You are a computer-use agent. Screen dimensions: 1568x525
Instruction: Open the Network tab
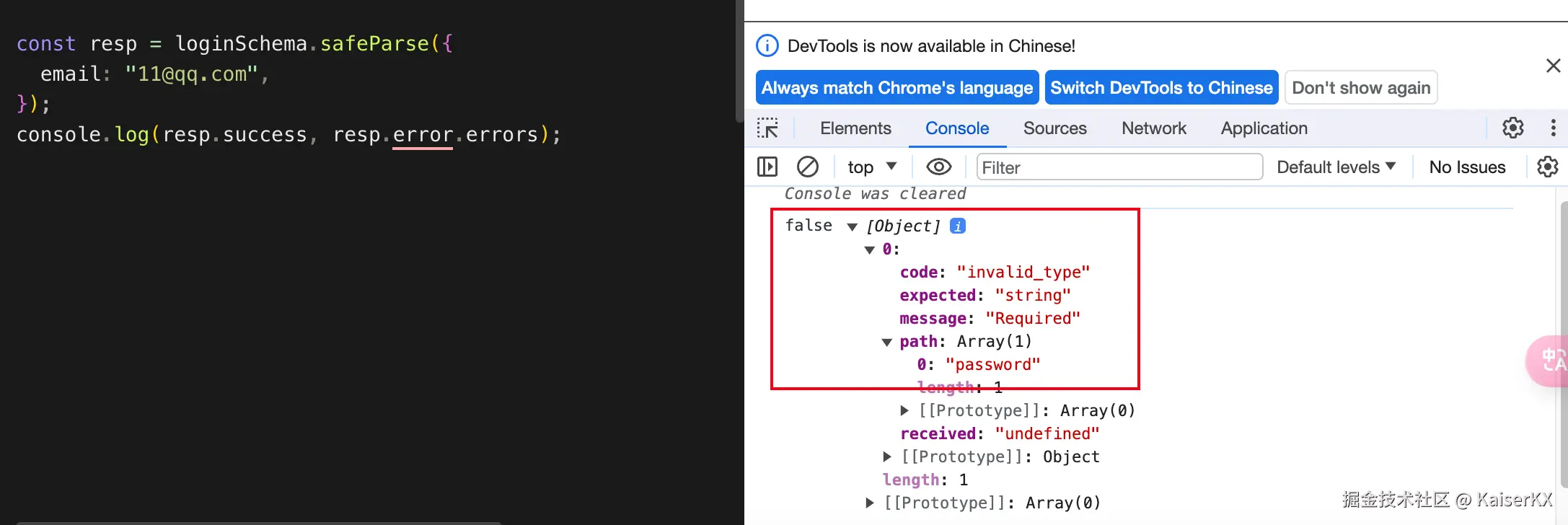[1153, 128]
